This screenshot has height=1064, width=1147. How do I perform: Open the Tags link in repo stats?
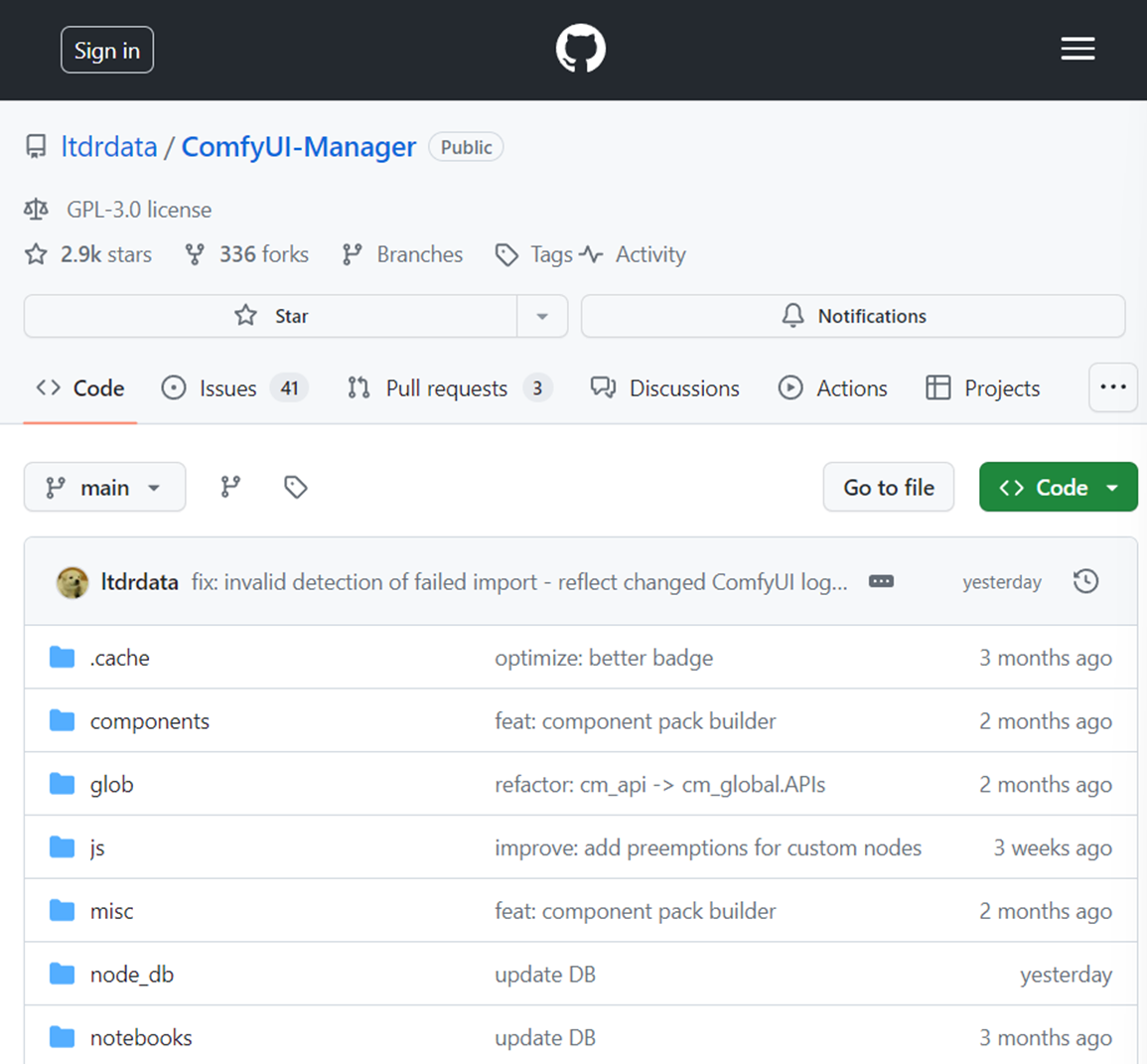551,254
